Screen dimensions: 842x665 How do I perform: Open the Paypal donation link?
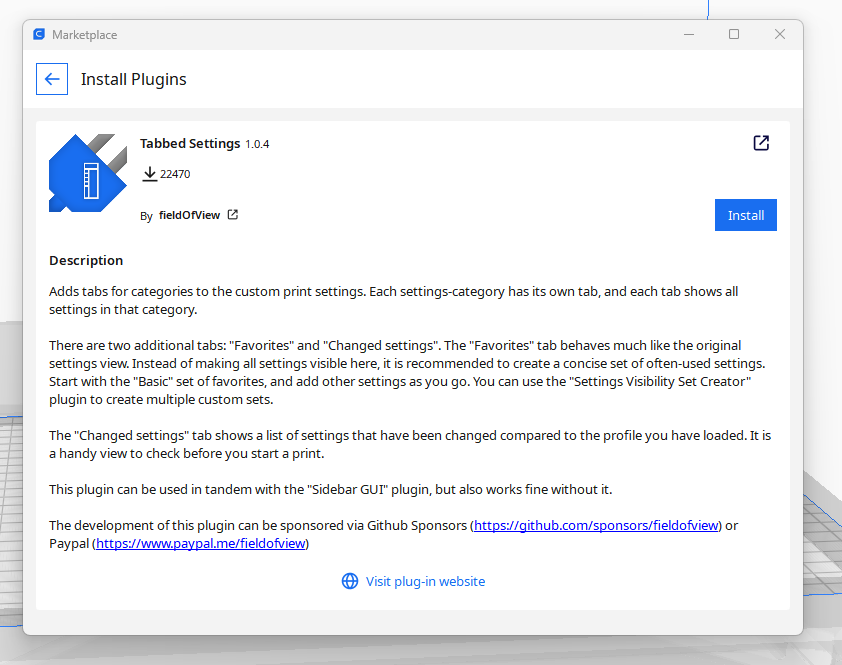(x=199, y=543)
